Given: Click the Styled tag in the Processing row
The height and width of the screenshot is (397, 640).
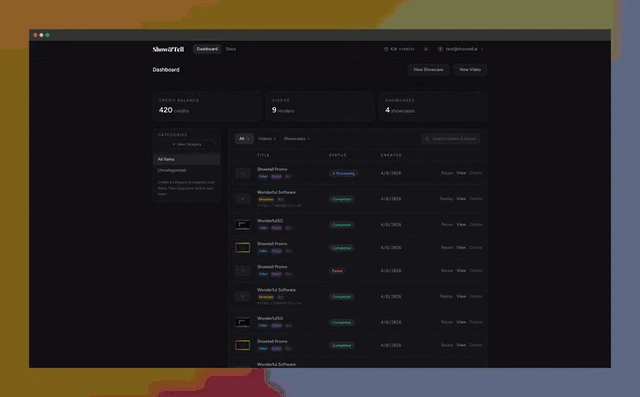Looking at the screenshot, I should [276, 177].
